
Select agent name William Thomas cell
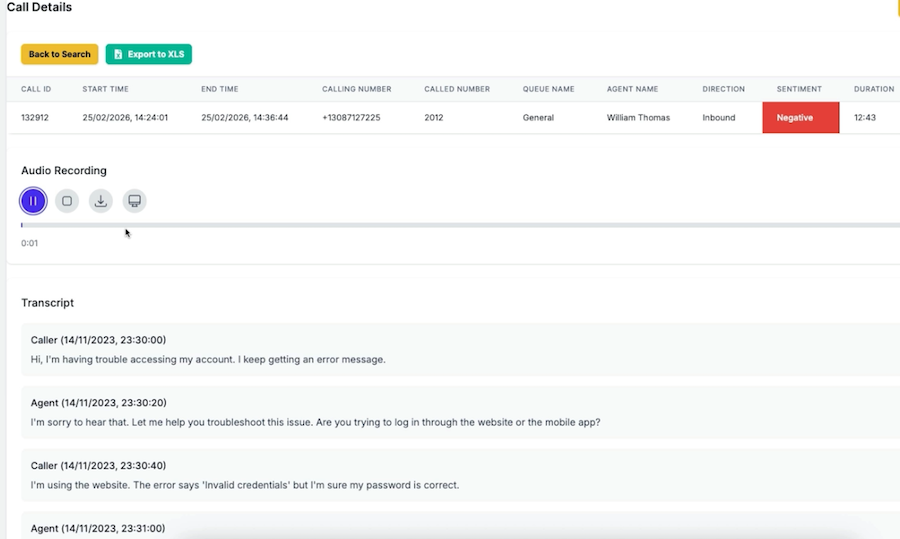638,117
